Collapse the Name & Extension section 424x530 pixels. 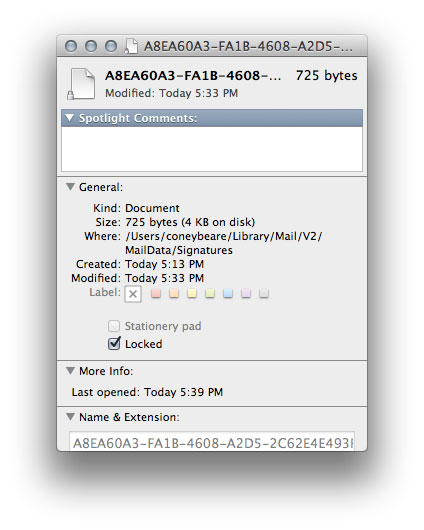tap(70, 417)
